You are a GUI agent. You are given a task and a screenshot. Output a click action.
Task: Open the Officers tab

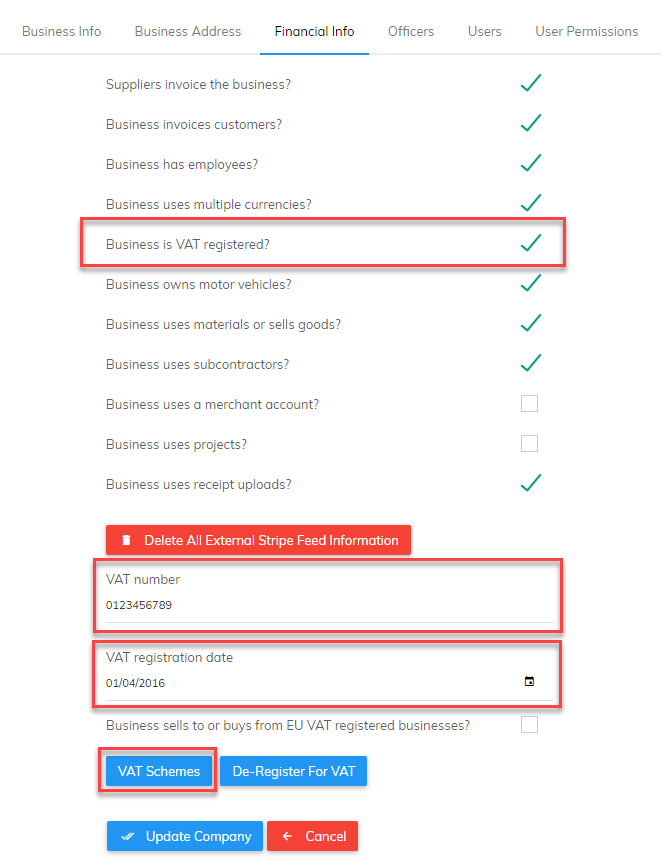[411, 32]
